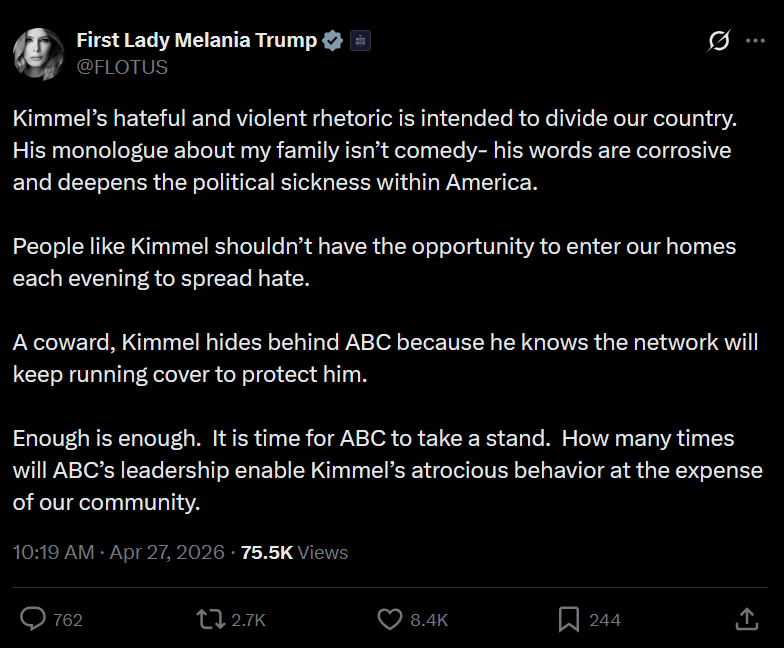Open the Grok explain-this-post icon
784x648 pixels.
(718, 41)
